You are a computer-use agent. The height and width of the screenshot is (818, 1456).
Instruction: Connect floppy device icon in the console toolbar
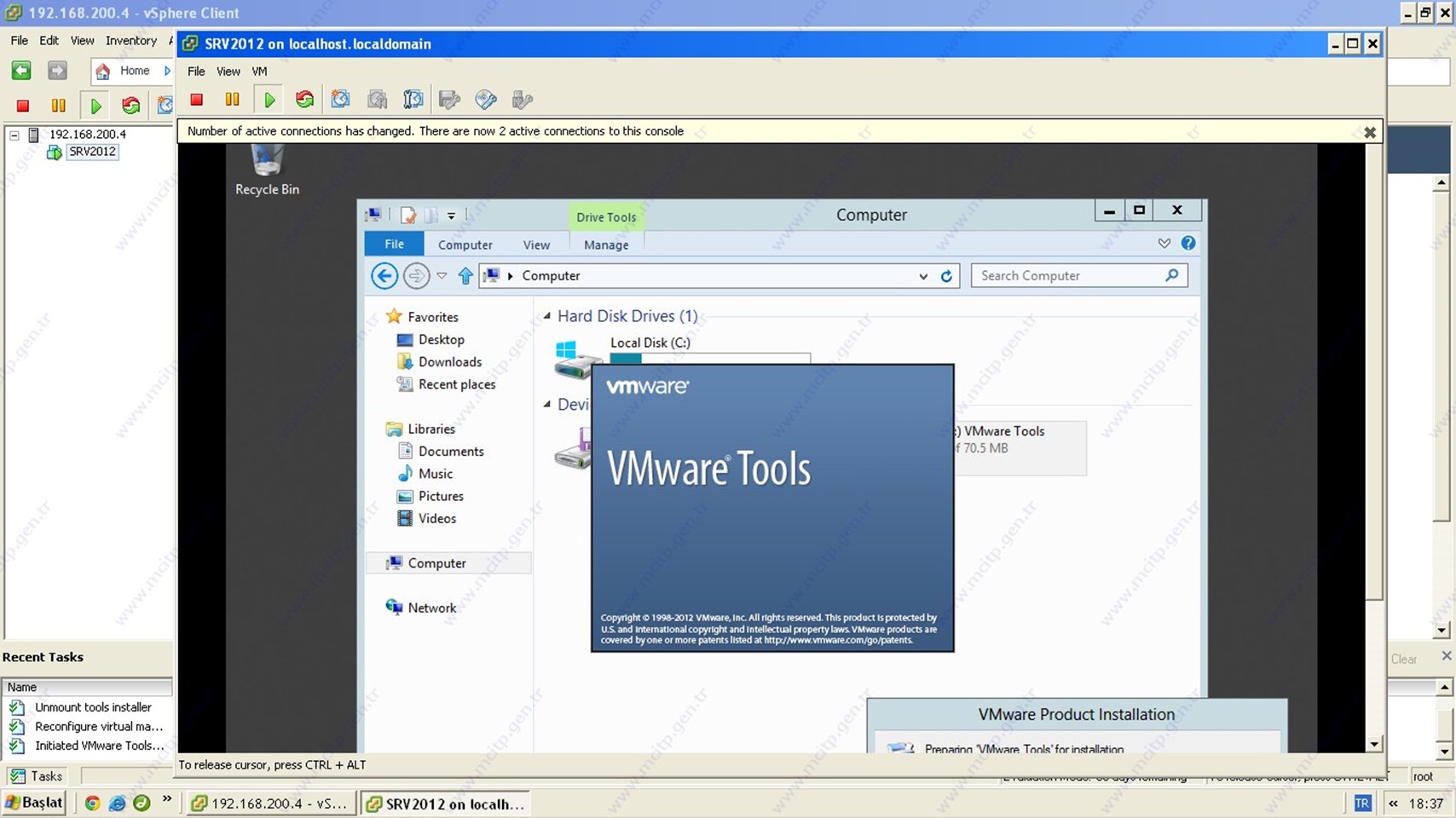[x=449, y=100]
